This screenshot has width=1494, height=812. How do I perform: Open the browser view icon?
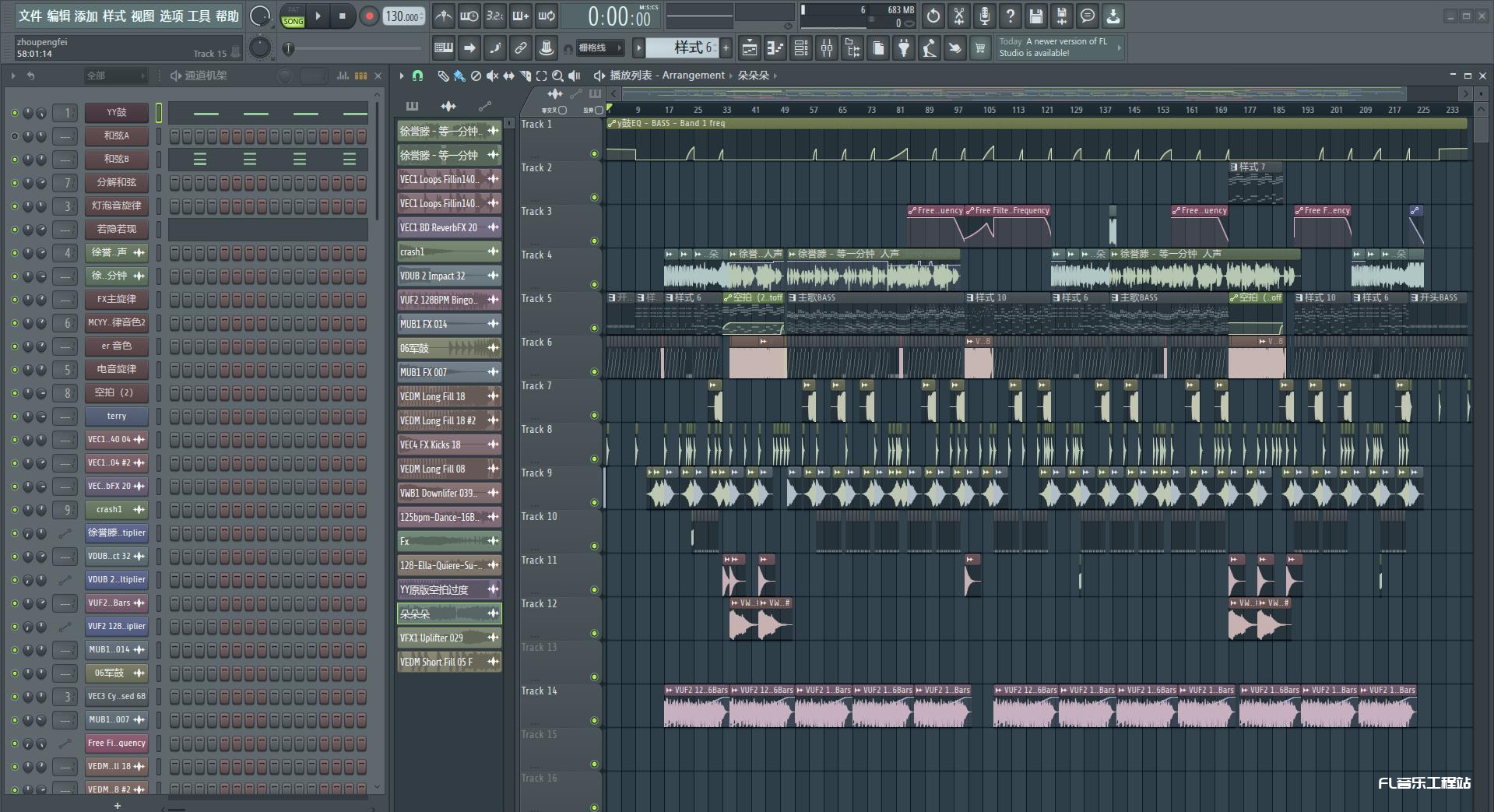[852, 48]
